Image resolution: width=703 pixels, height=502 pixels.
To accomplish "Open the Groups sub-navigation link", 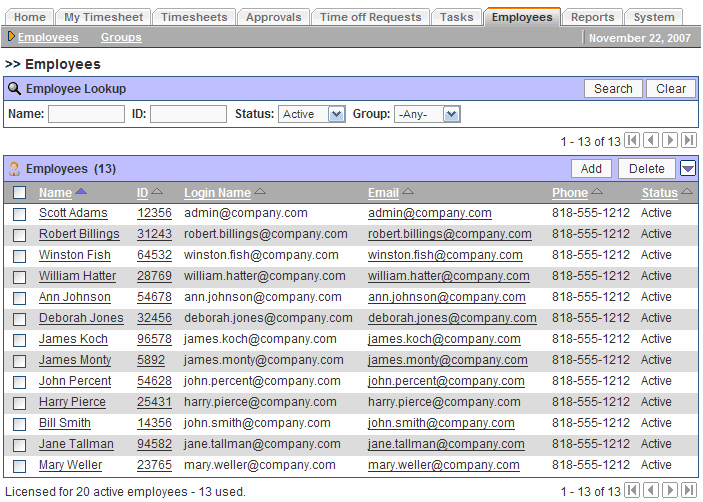I will 121,37.
